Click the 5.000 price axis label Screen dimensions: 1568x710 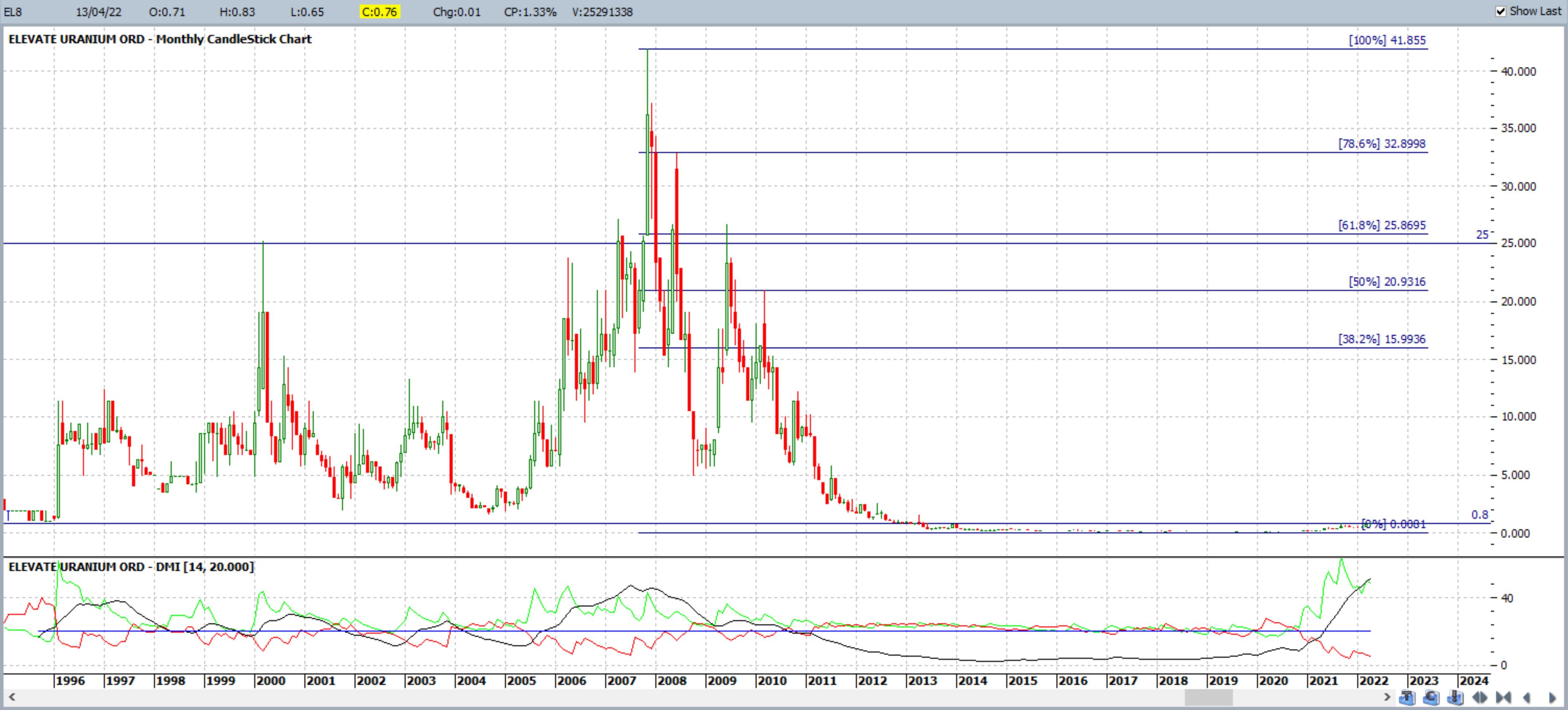coord(1515,475)
